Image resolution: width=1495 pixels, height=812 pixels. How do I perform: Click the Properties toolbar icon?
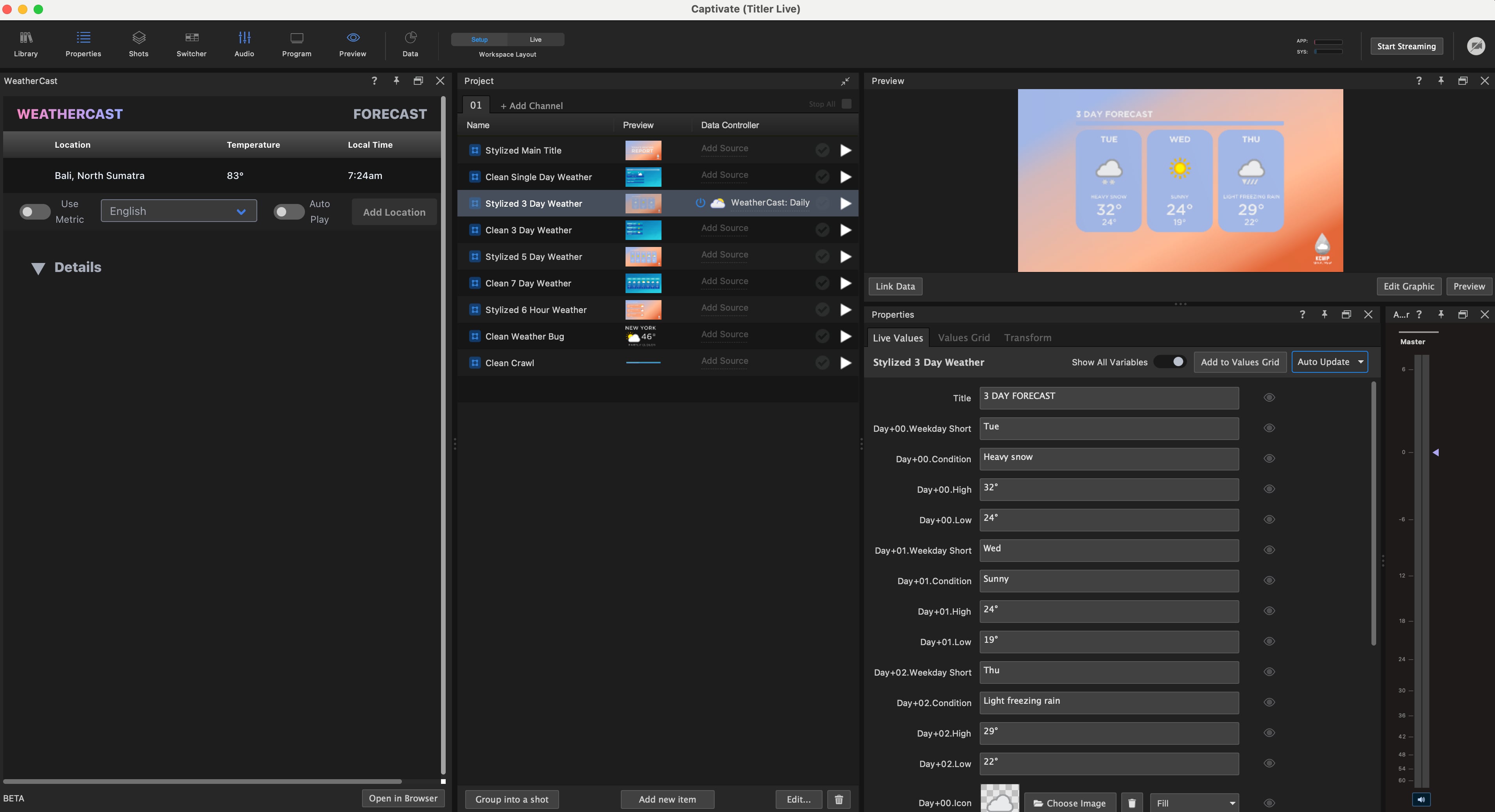coord(83,44)
